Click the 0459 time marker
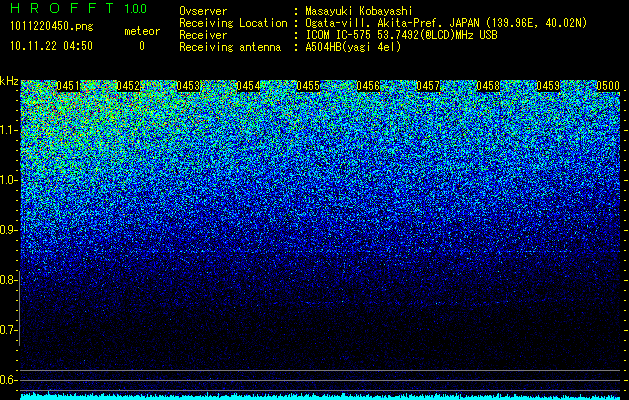 coord(548,86)
